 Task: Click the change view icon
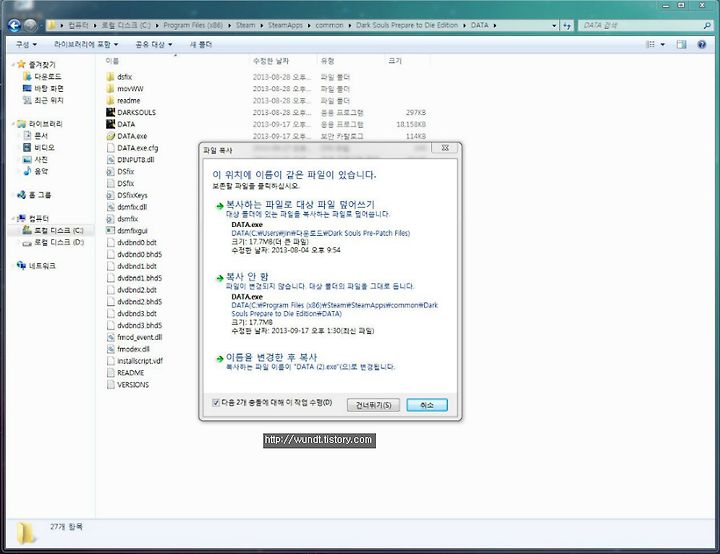point(651,44)
